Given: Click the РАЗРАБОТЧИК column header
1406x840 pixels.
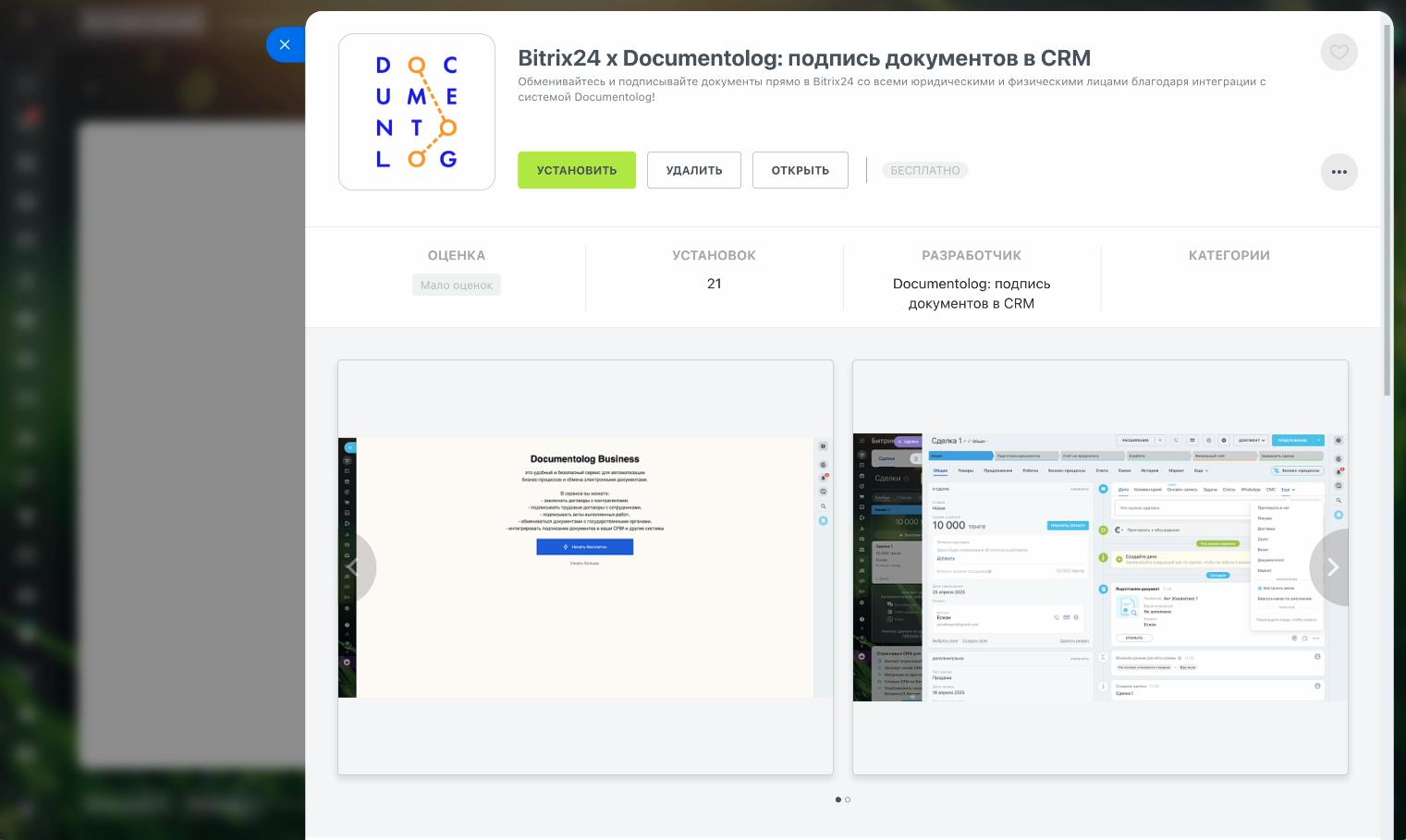Looking at the screenshot, I should pyautogui.click(x=972, y=255).
